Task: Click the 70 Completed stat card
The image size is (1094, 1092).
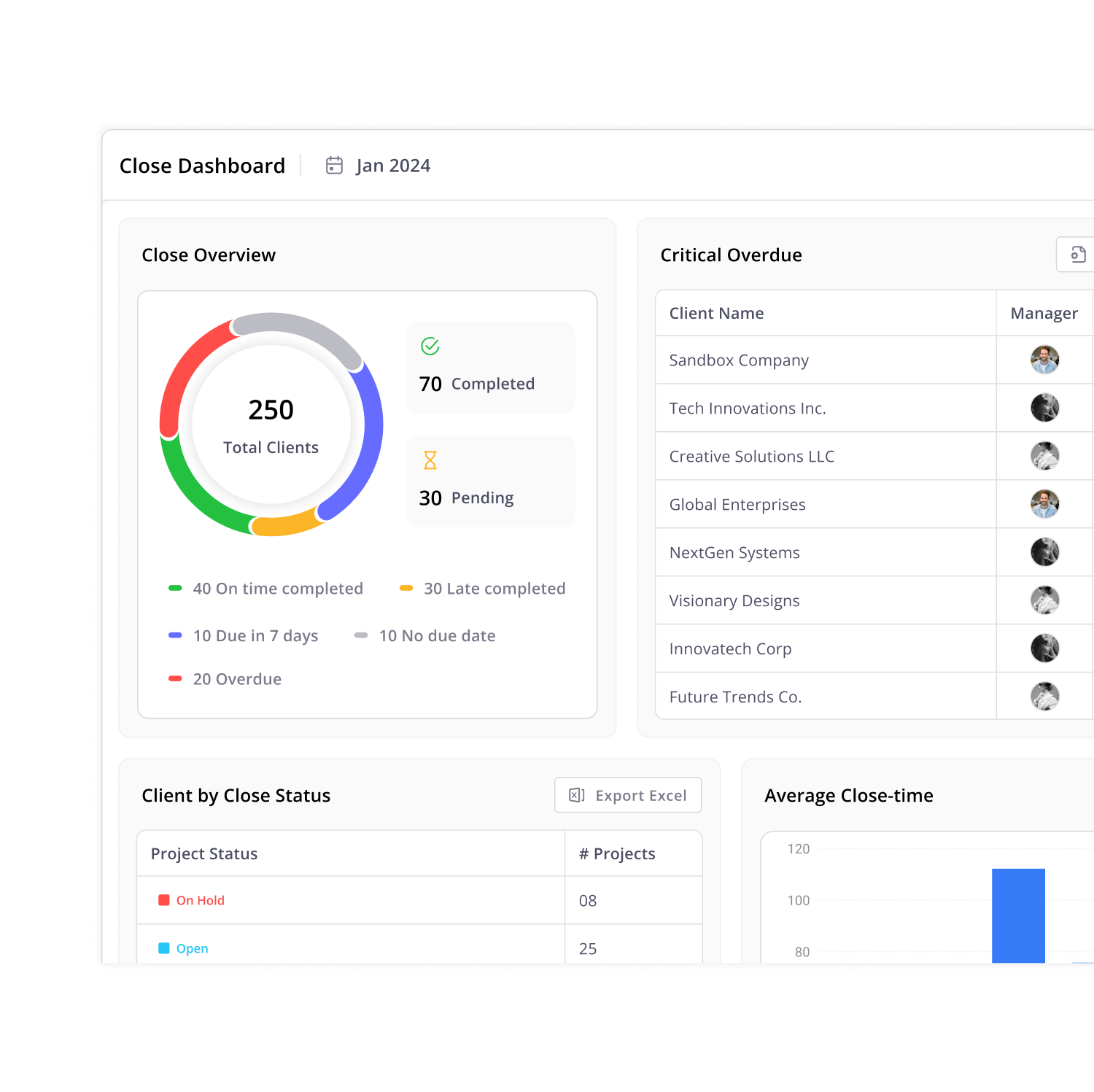Action: [x=490, y=368]
